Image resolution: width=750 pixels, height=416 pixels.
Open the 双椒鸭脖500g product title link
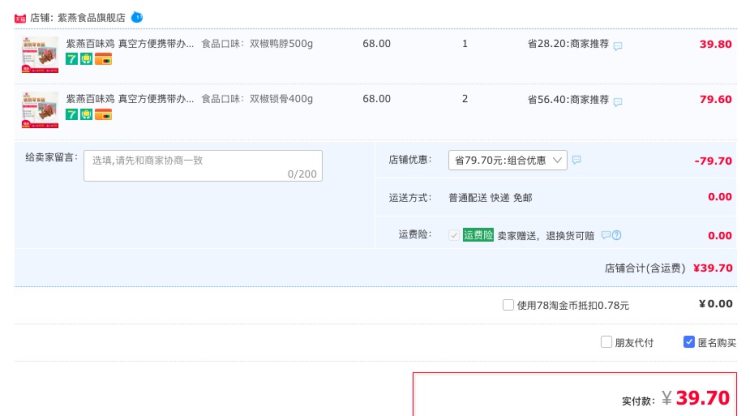click(130, 44)
